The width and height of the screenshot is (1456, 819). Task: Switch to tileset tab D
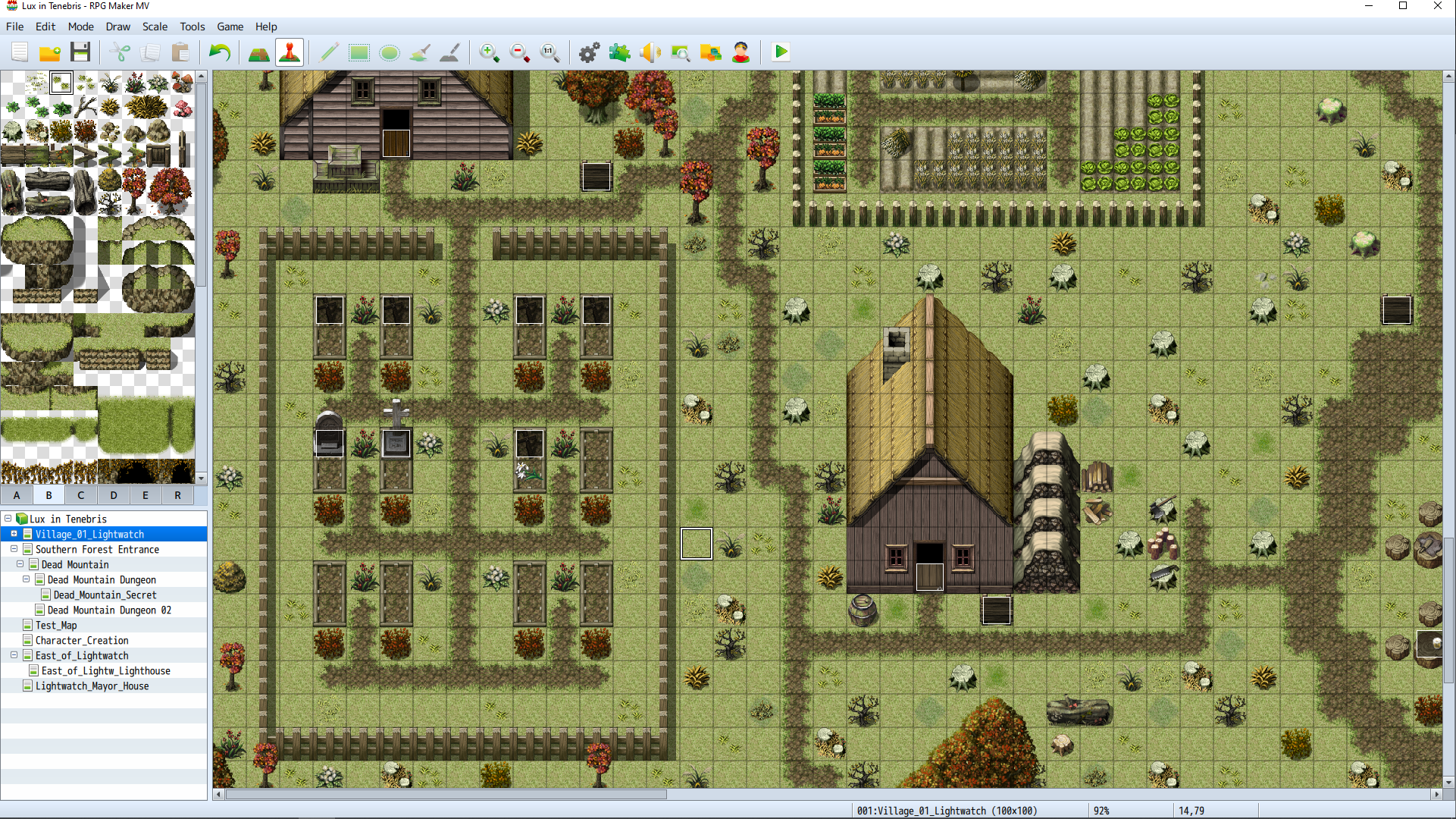click(114, 495)
